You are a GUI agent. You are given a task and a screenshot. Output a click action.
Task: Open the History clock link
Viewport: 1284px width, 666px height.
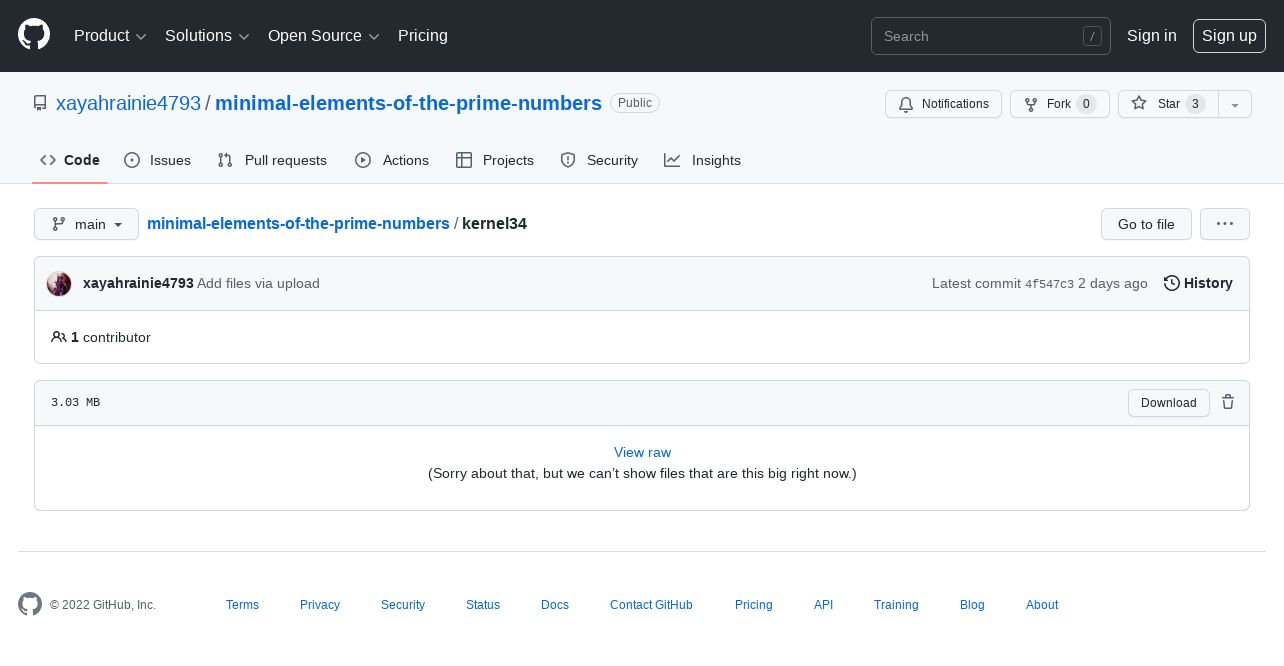[1198, 283]
